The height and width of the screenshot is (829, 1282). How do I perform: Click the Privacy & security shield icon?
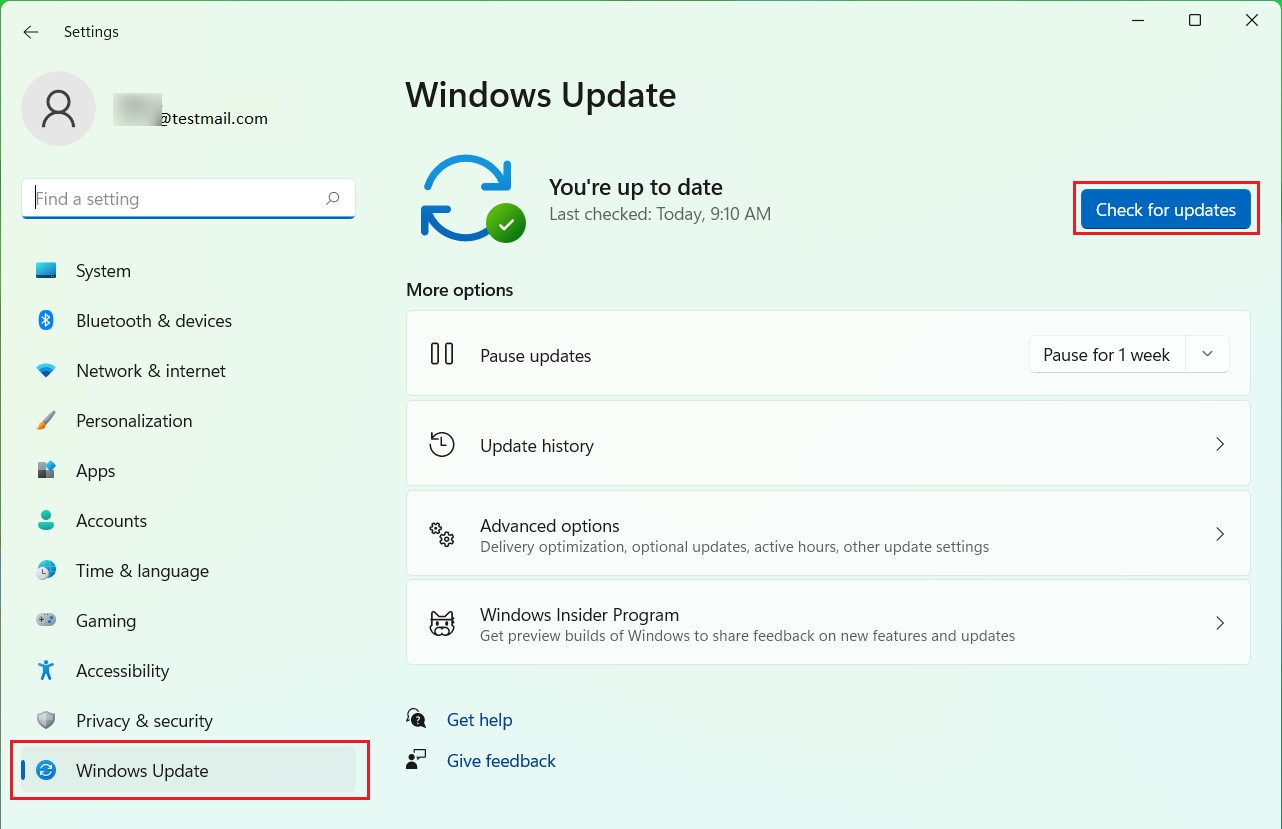46,720
